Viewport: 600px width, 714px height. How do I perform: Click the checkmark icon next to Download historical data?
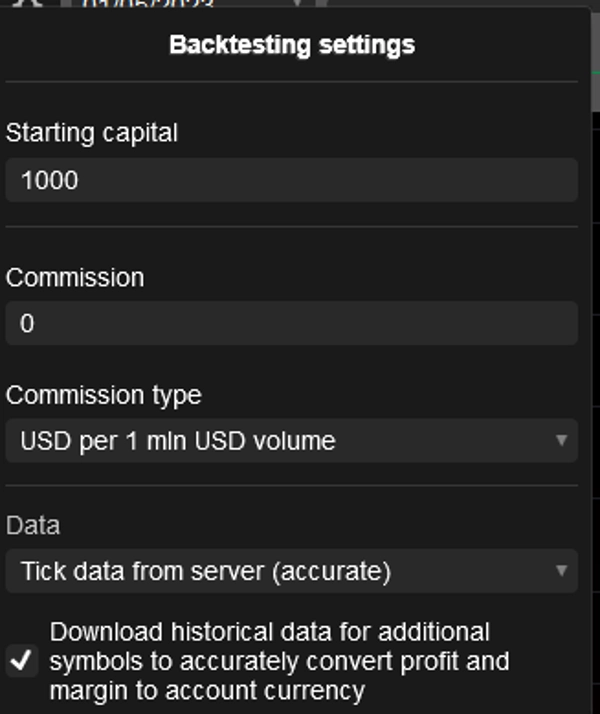tap(22, 661)
